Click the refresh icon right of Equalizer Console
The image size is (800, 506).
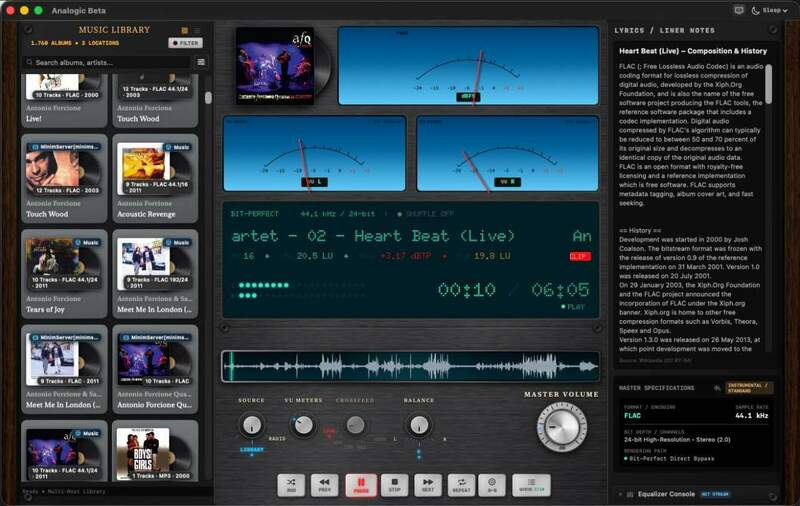(773, 495)
